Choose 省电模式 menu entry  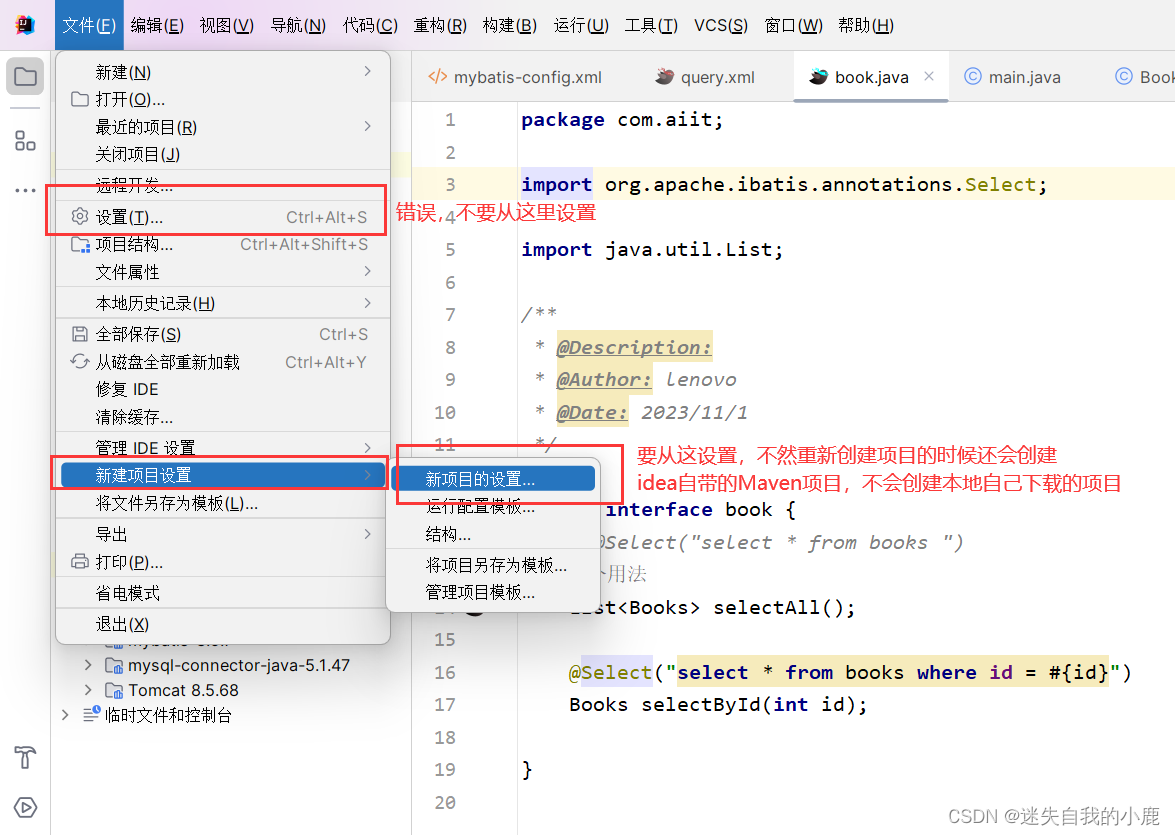pyautogui.click(x=223, y=593)
